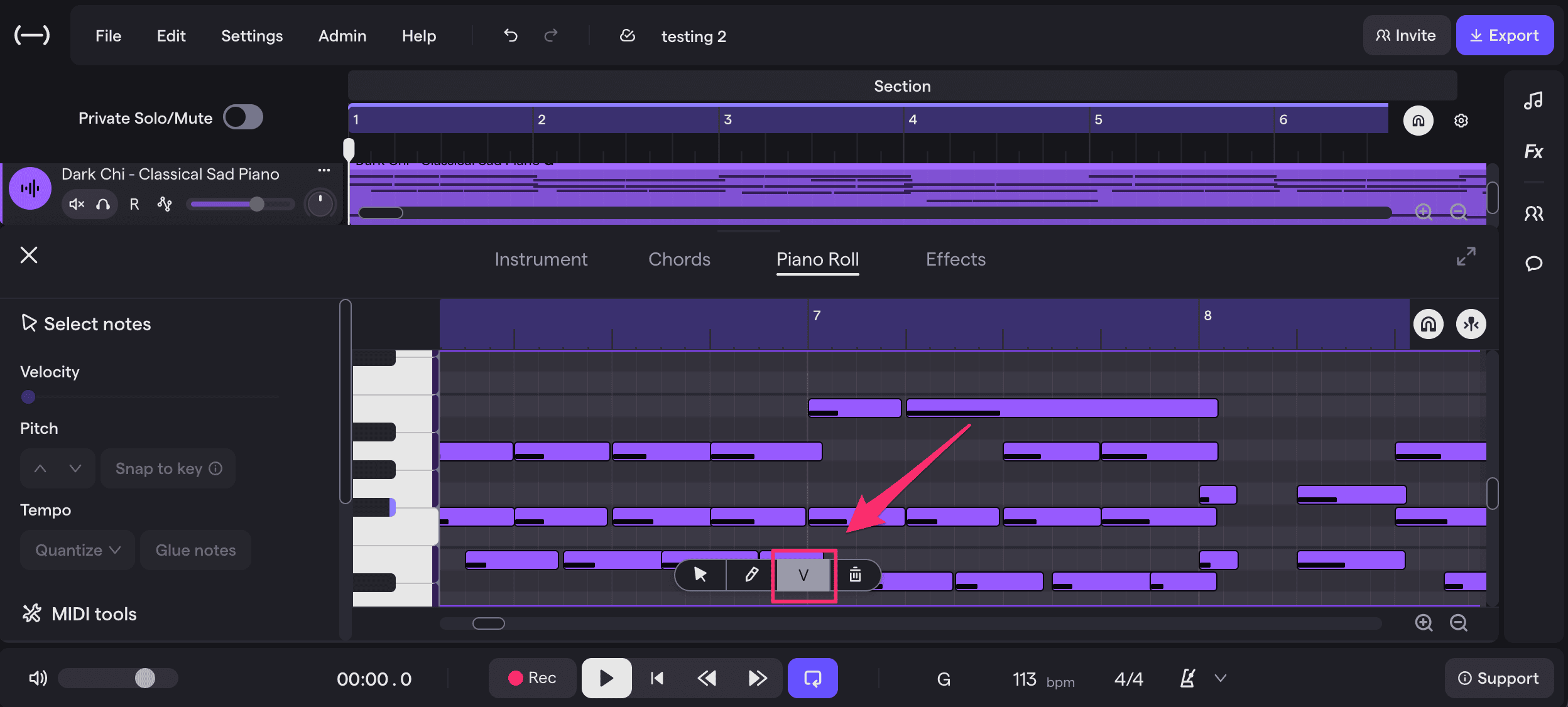Click the redo arrow icon
Image resolution: width=1568 pixels, height=707 pixels.
tap(551, 36)
